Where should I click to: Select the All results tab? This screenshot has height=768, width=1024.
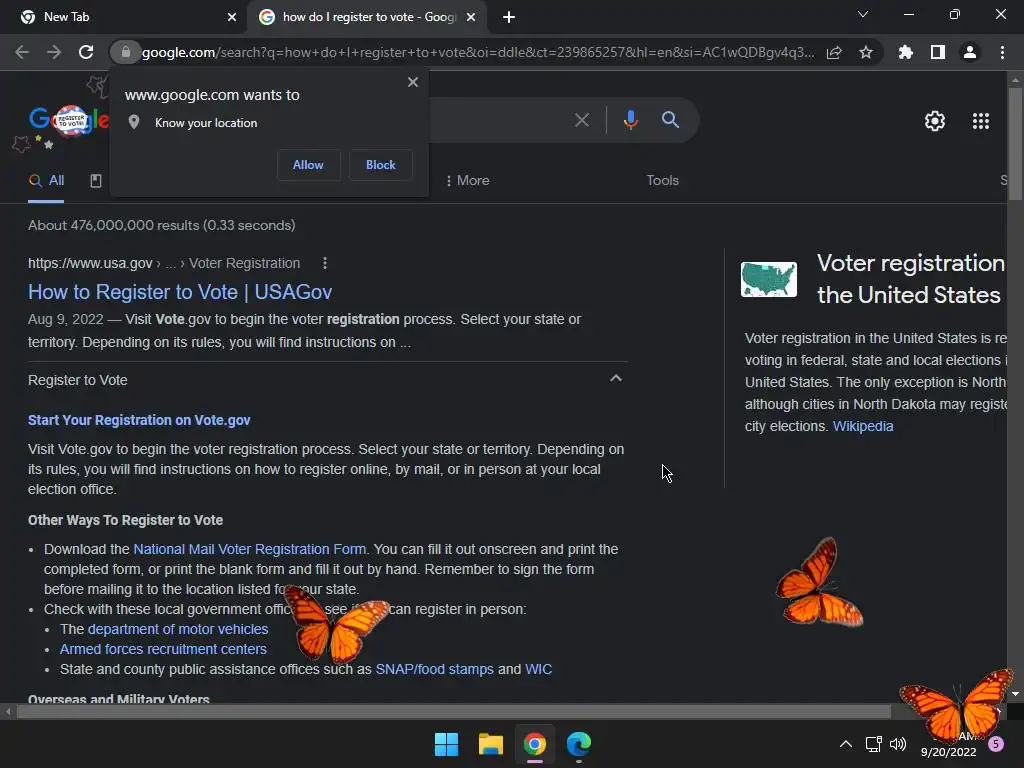click(46, 180)
